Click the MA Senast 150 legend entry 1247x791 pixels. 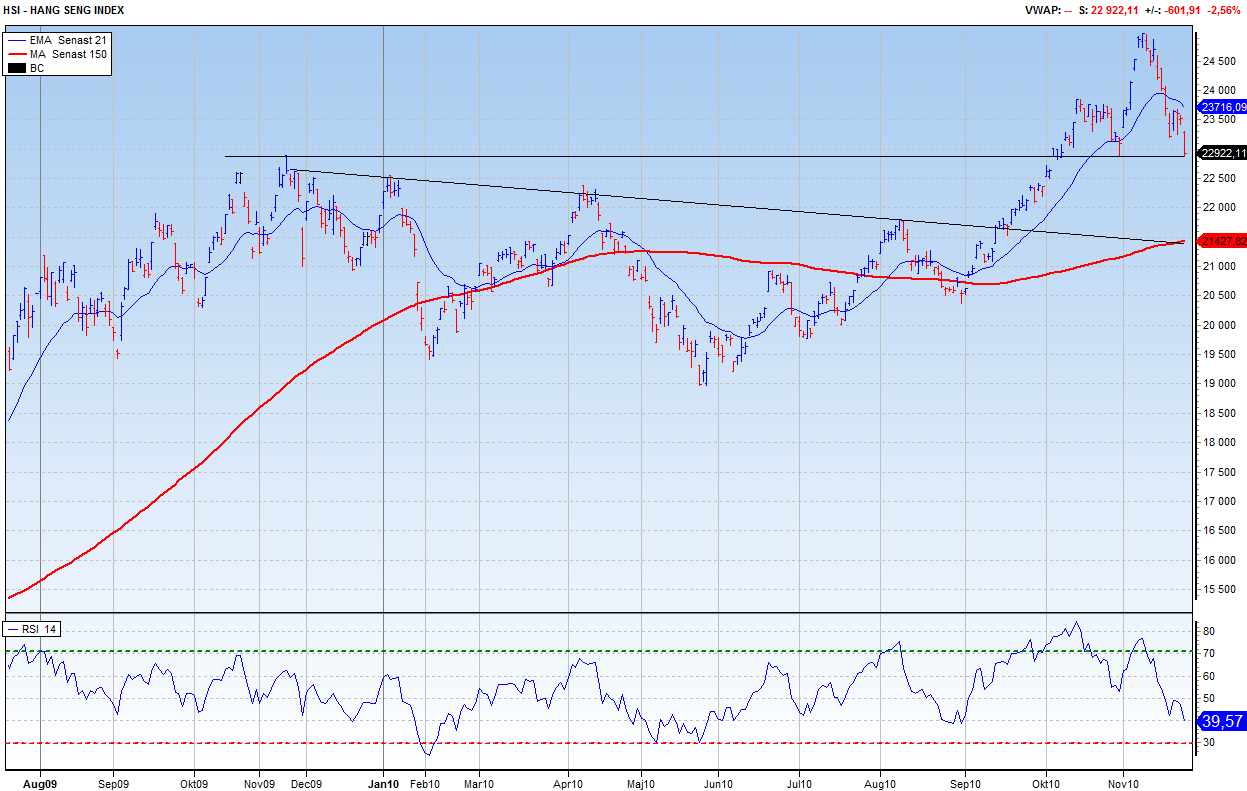pyautogui.click(x=68, y=54)
